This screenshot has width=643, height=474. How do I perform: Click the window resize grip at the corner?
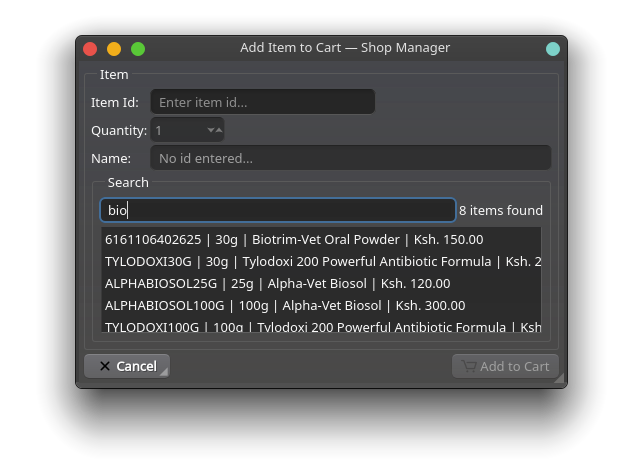click(559, 378)
